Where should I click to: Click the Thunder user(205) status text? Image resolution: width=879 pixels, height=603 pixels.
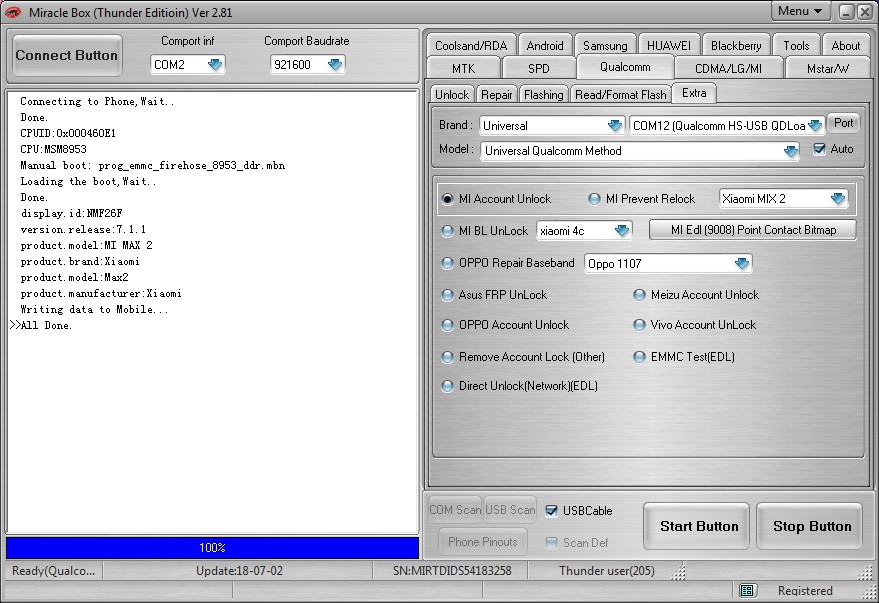(607, 570)
